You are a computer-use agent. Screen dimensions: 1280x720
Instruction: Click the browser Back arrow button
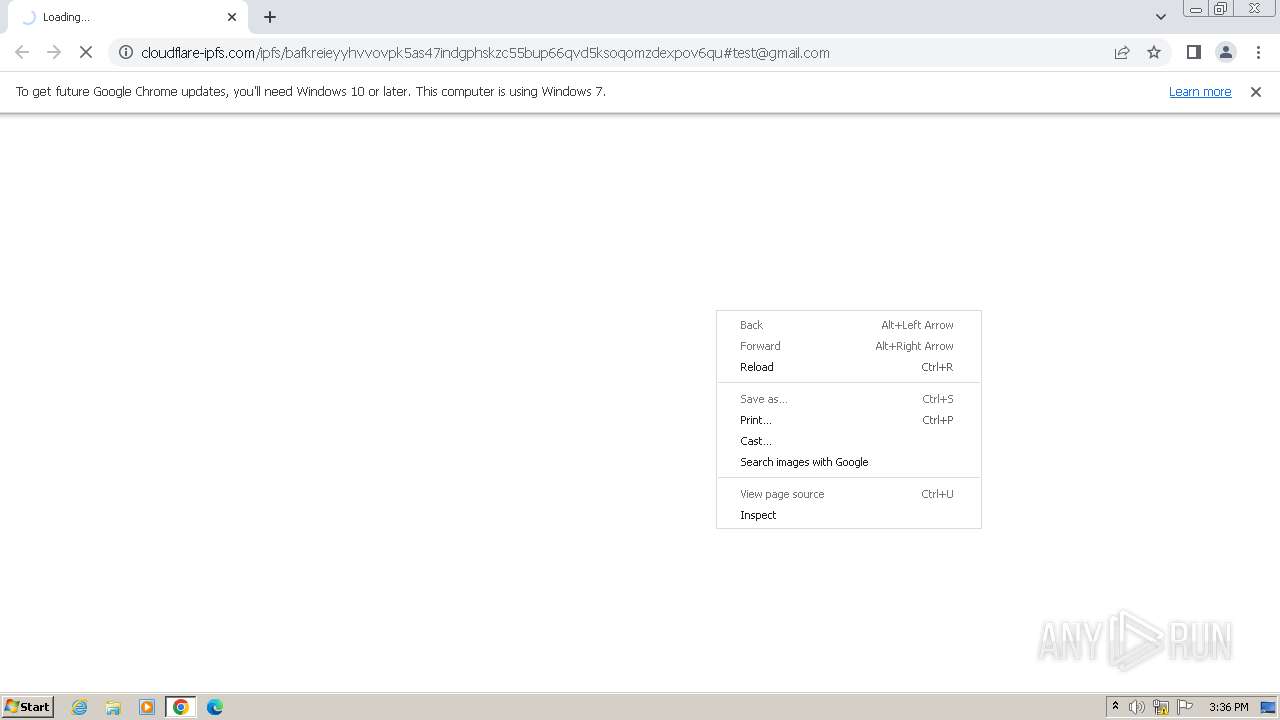point(22,52)
